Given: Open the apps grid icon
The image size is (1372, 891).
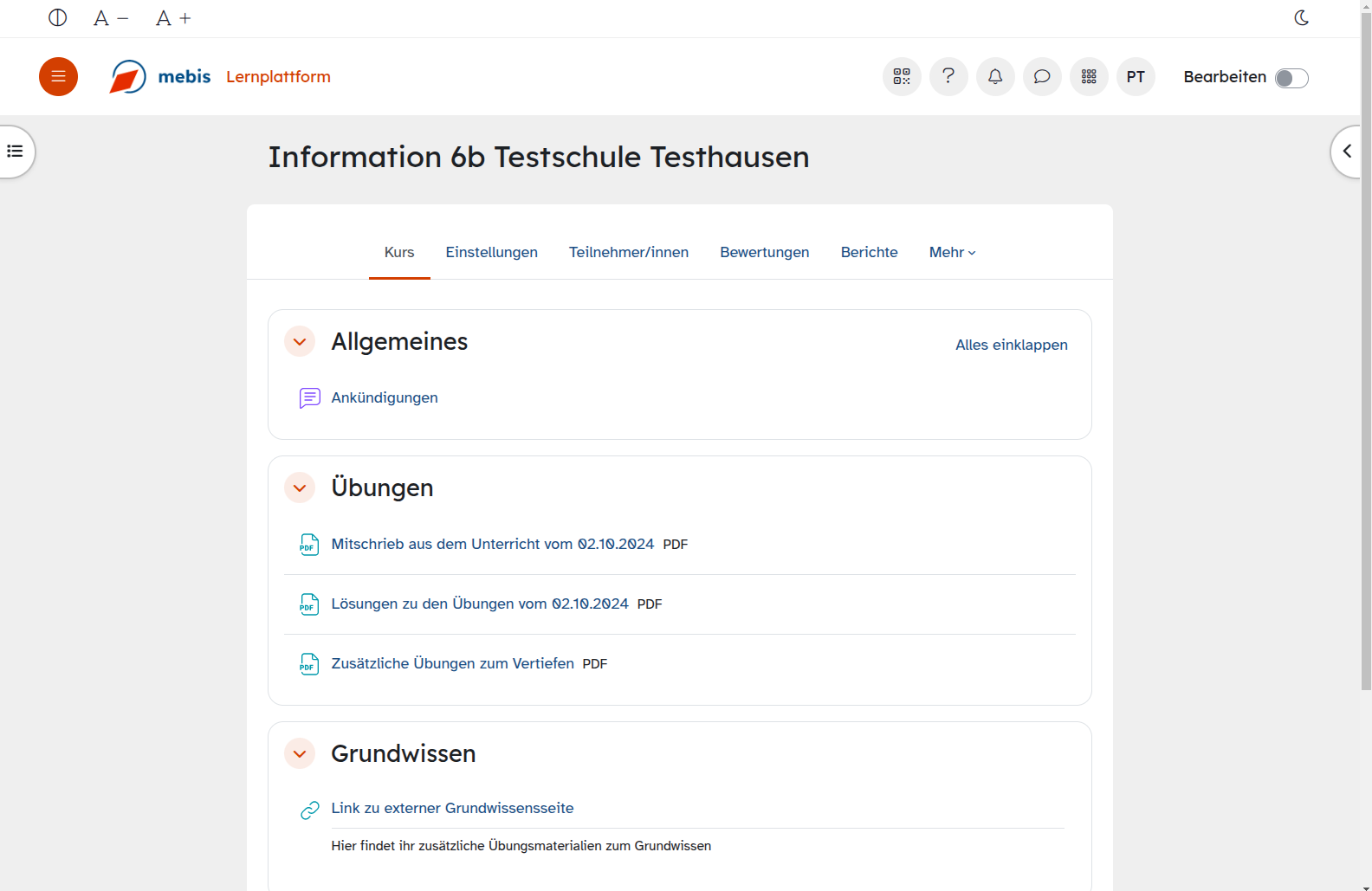Looking at the screenshot, I should (x=1089, y=77).
